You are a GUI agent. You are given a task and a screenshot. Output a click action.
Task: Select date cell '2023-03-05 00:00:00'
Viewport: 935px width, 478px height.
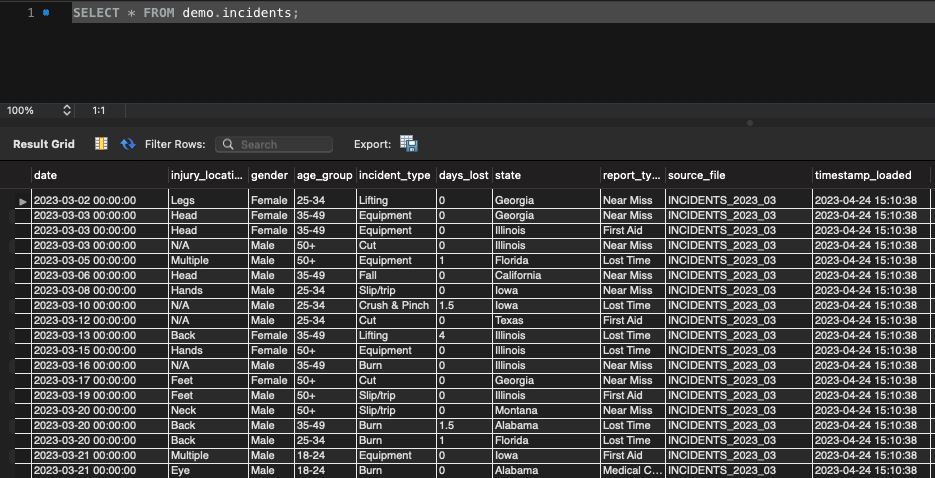point(100,260)
